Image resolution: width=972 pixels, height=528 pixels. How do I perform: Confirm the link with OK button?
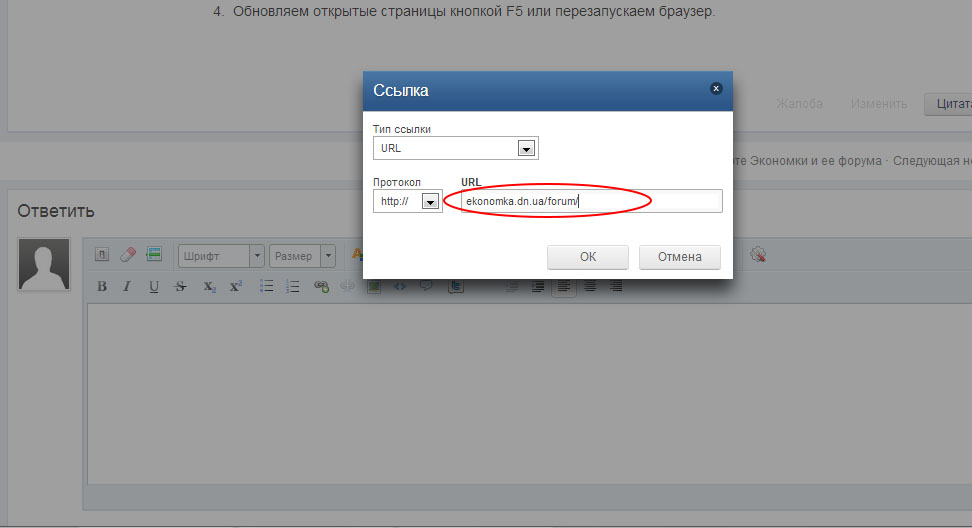point(588,257)
